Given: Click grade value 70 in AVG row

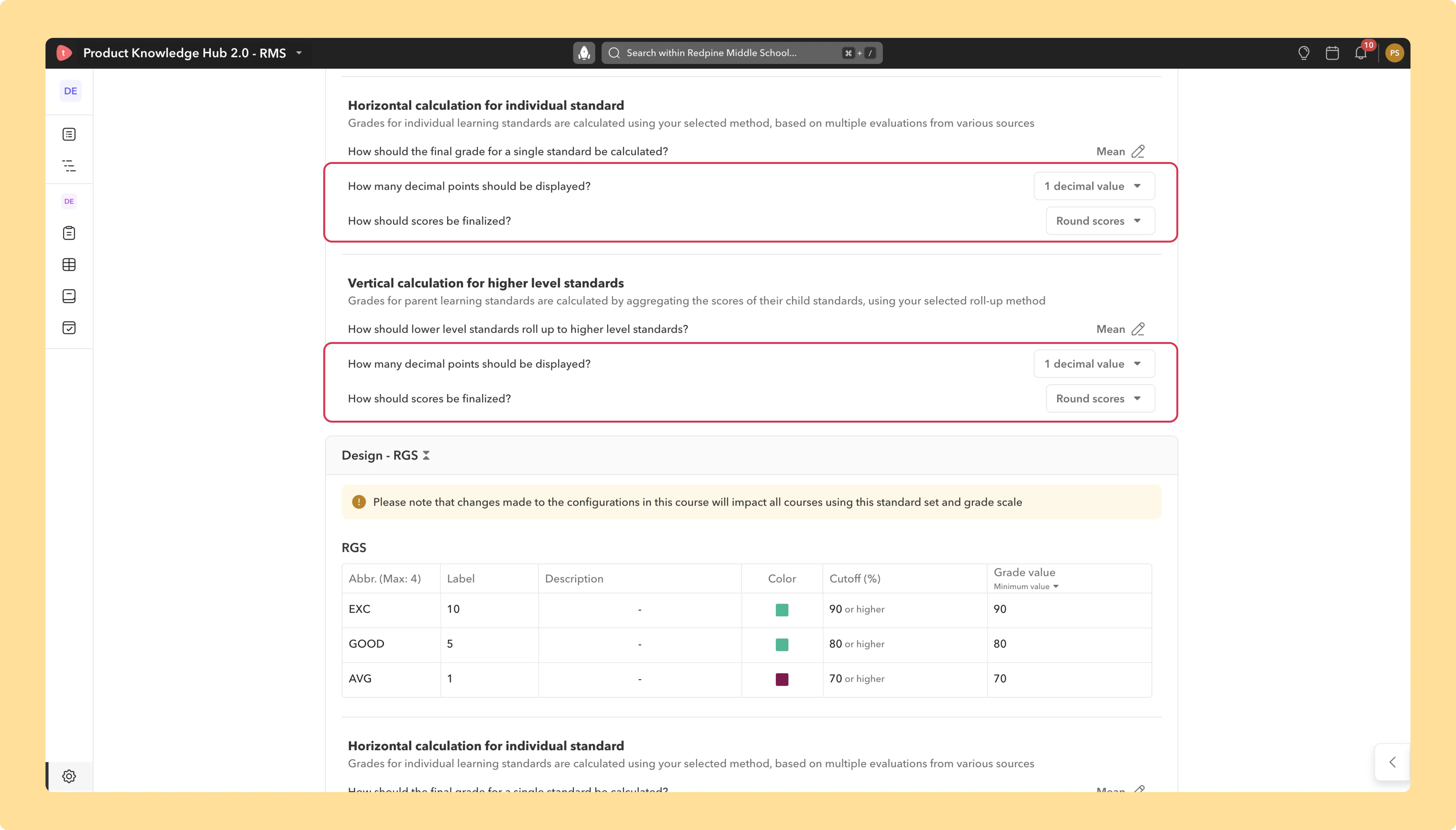Looking at the screenshot, I should click(x=1000, y=679).
